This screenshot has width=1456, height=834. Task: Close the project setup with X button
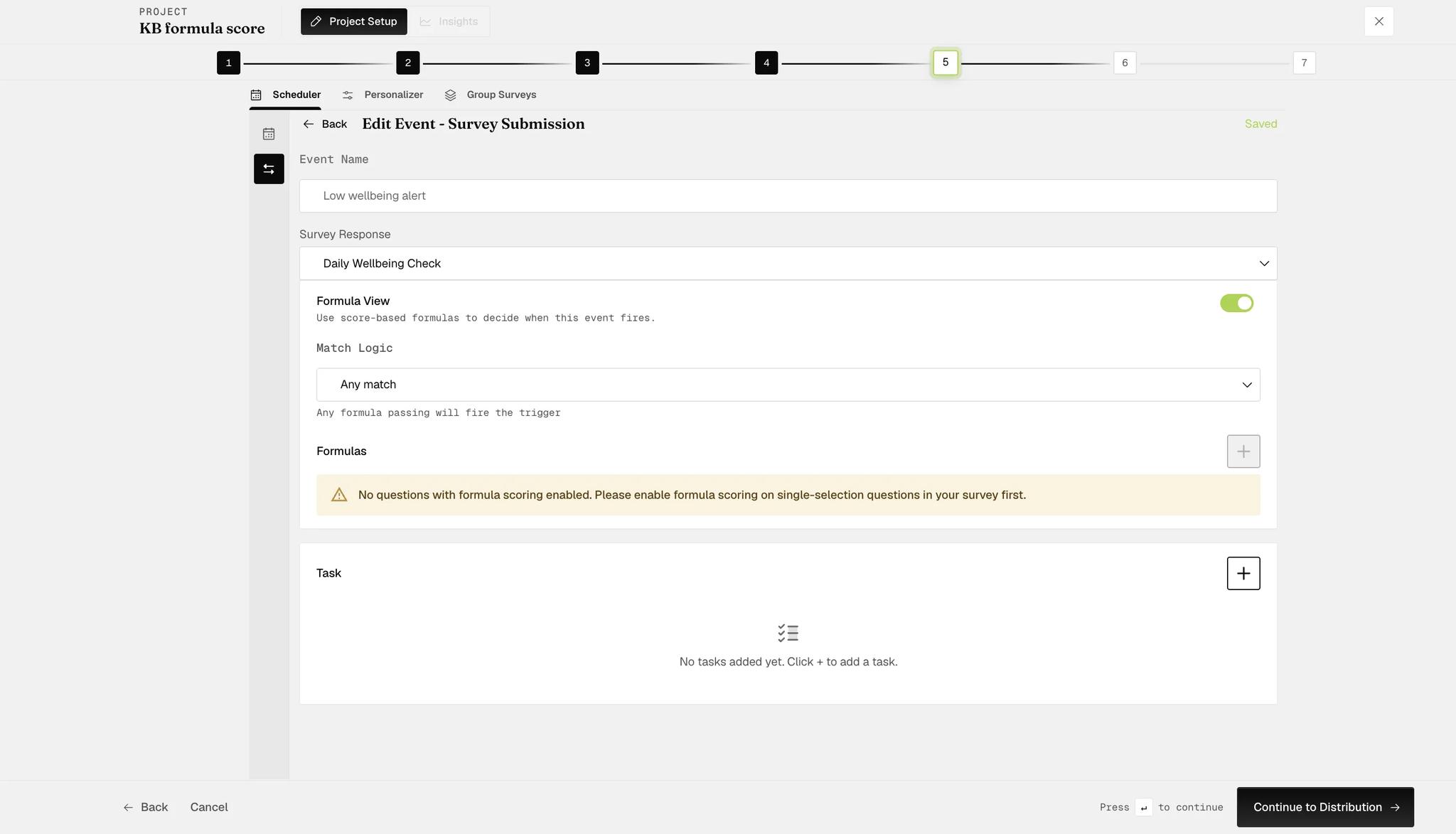click(1379, 21)
